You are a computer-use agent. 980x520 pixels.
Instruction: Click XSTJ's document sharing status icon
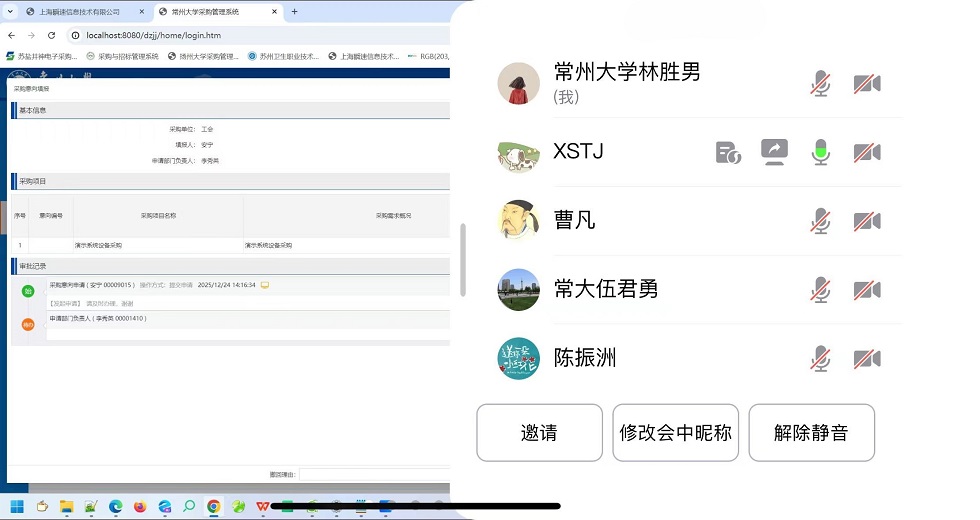(x=728, y=152)
